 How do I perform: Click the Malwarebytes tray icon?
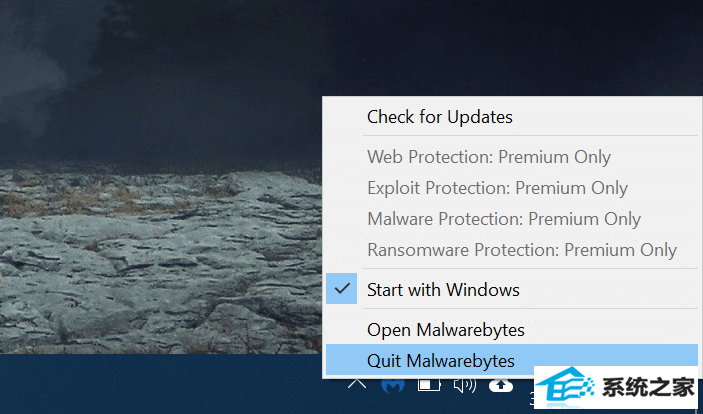[393, 385]
